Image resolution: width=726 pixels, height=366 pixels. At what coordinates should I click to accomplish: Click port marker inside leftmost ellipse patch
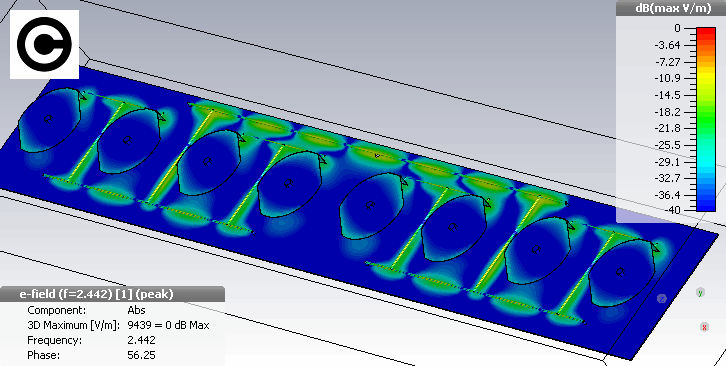(48, 120)
